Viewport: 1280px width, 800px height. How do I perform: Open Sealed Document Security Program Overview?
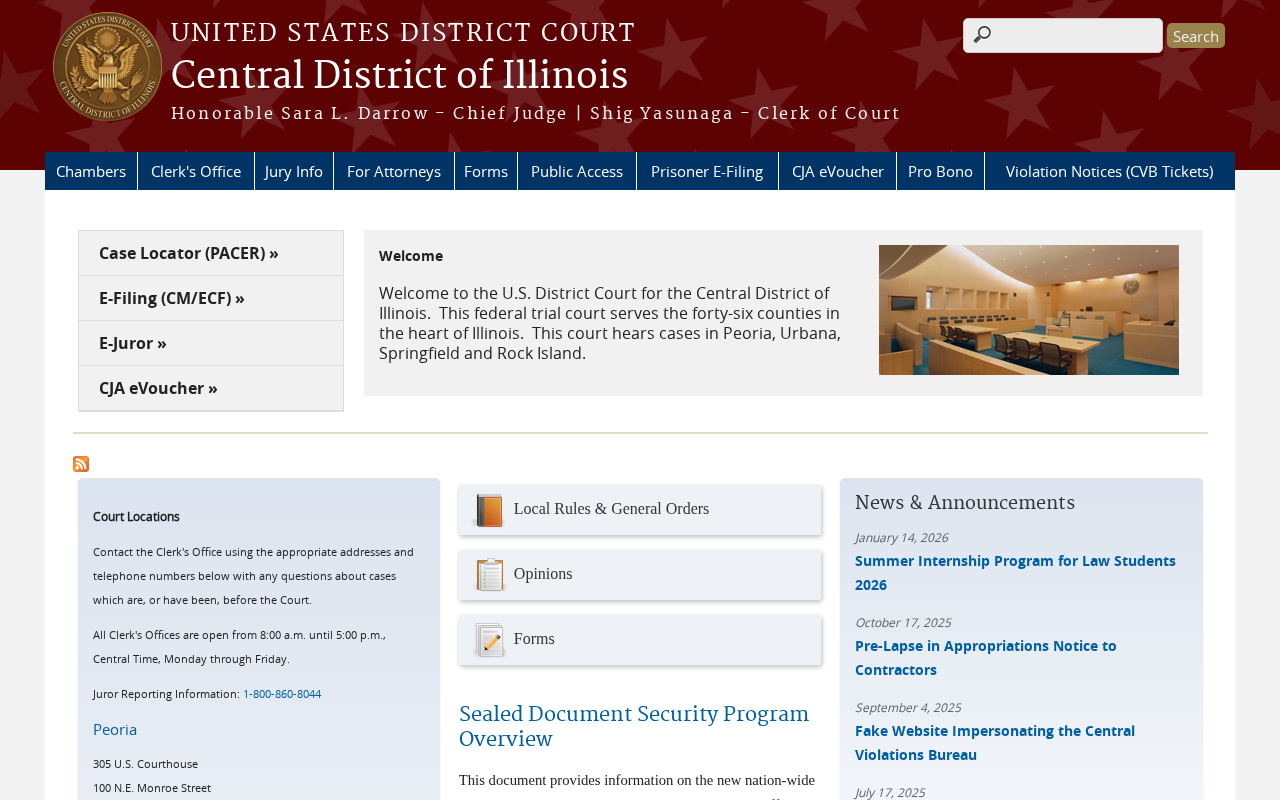[634, 727]
